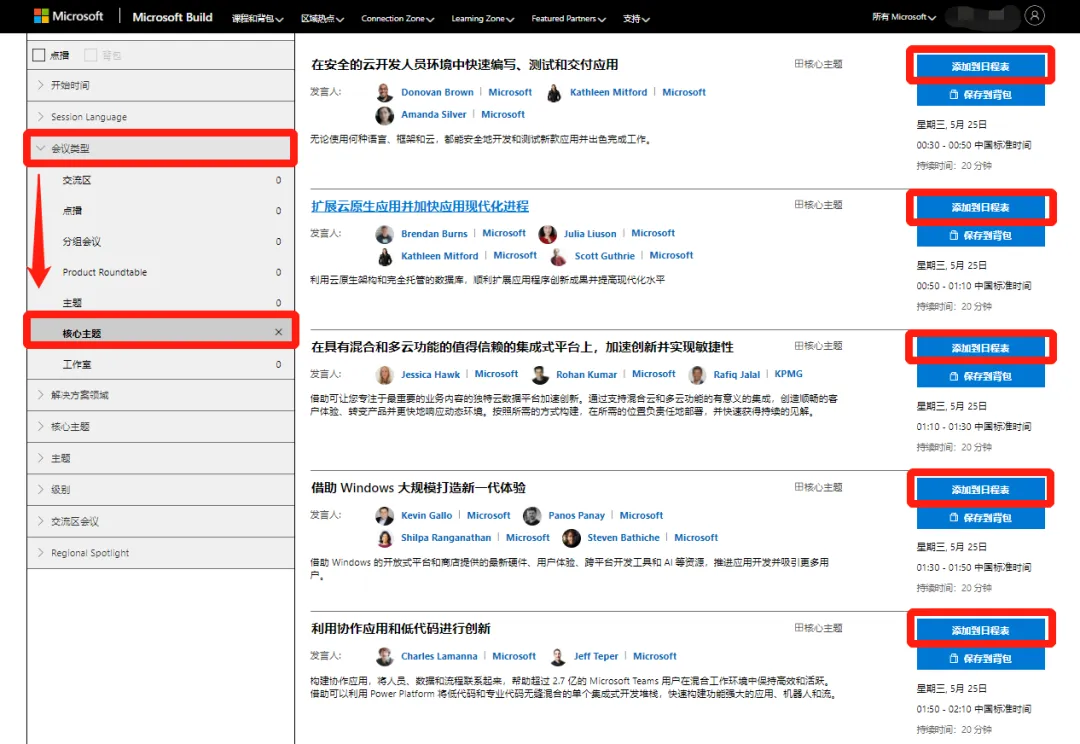Click Rafiq Jalal's avatar photo

pyautogui.click(x=697, y=375)
